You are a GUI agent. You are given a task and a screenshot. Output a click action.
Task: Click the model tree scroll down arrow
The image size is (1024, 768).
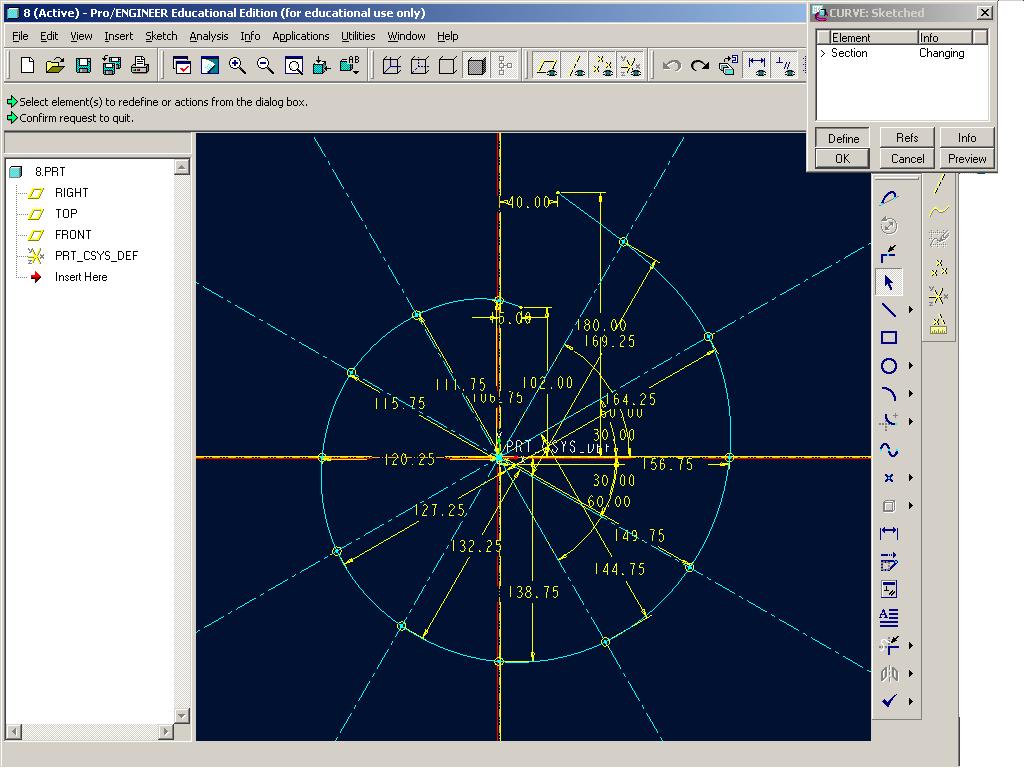[x=182, y=715]
